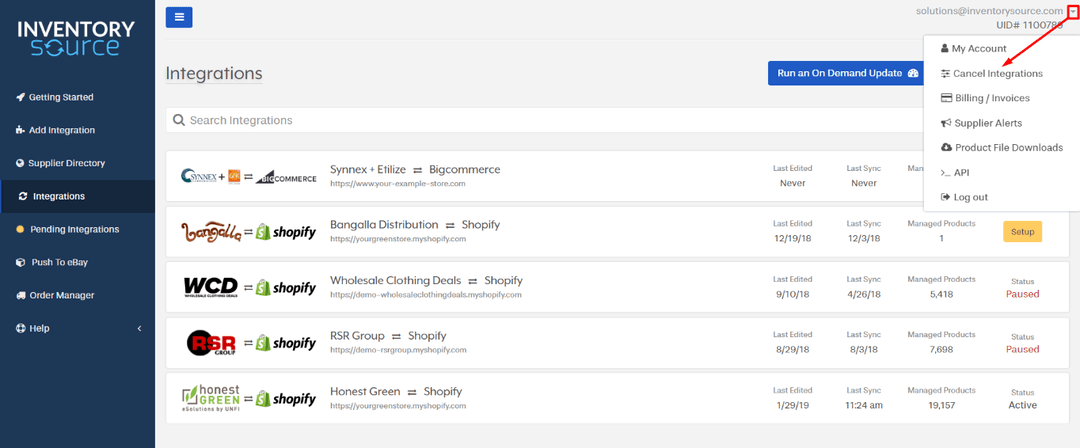Viewport: 1080px width, 448px height.
Task: Click managed products count 7,698
Action: (x=941, y=349)
